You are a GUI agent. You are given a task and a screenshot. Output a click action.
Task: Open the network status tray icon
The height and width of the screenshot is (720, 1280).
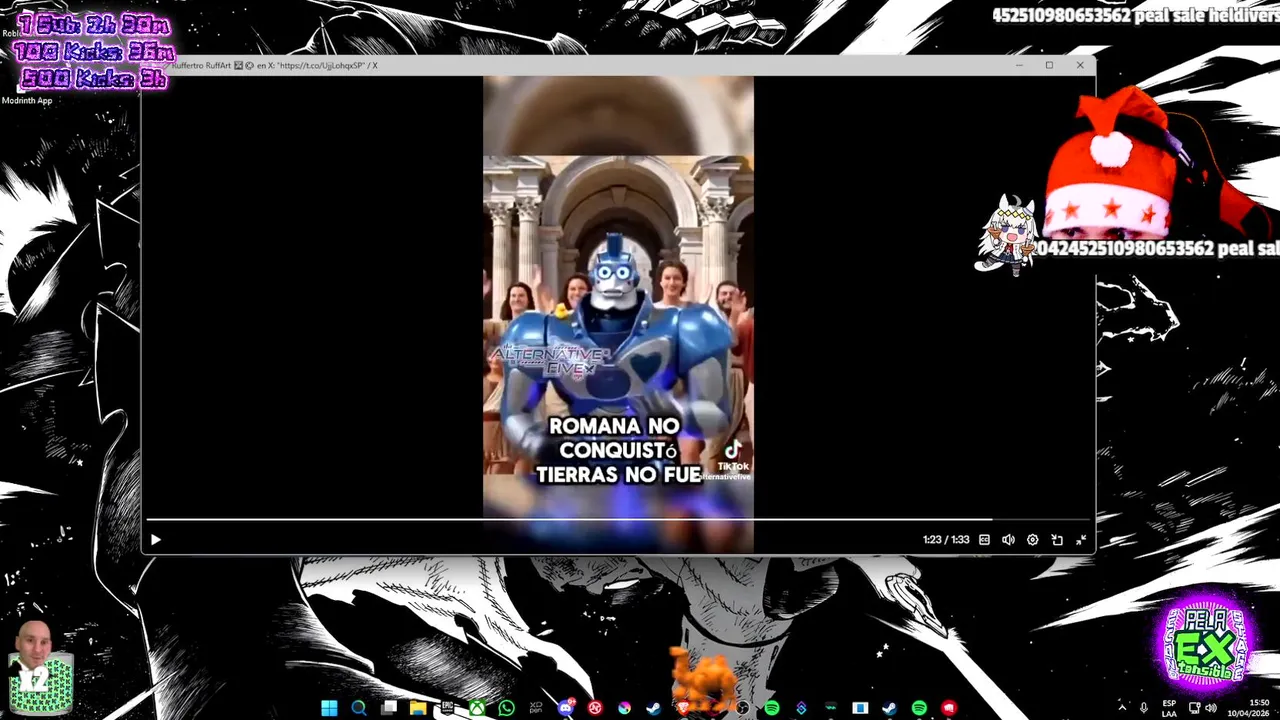tap(1194, 708)
